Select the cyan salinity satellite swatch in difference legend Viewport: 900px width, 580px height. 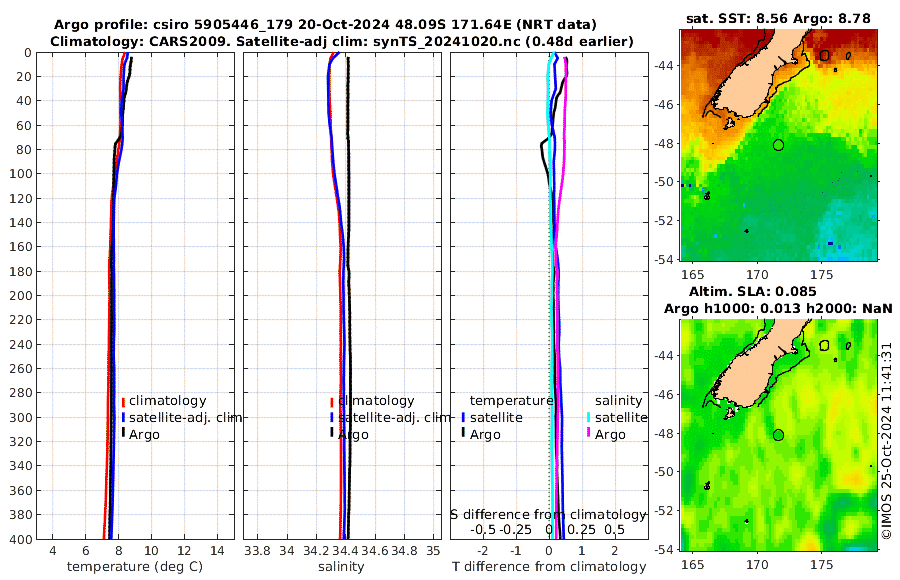point(589,417)
